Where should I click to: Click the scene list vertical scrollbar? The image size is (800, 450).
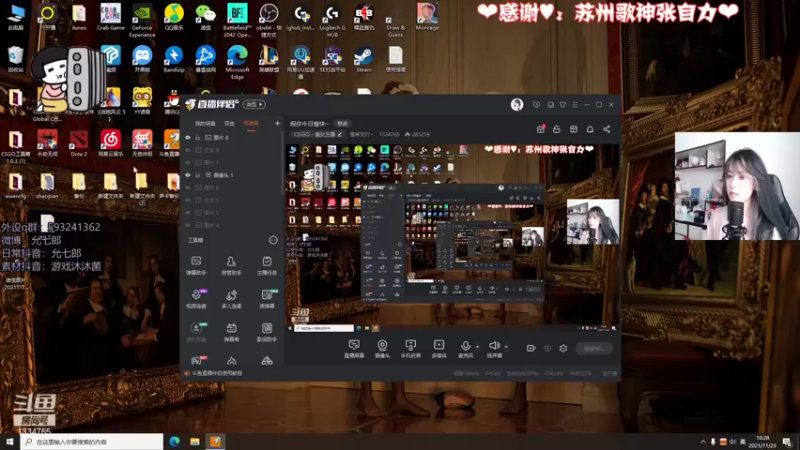[282, 163]
